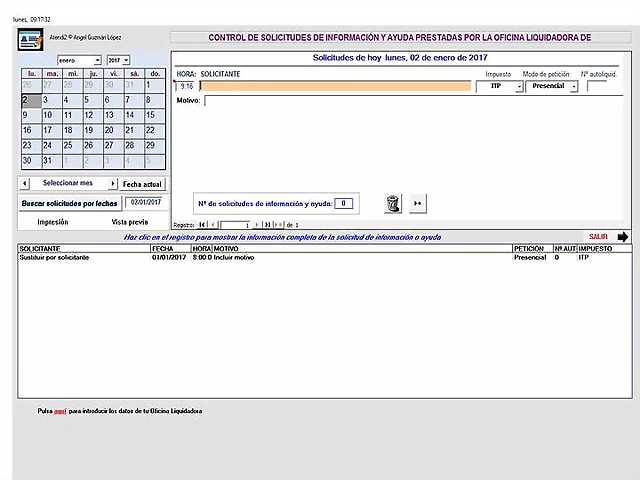Screen dimensions: 640x480
Task: Click PETICIÓN column header
Action: [x=533, y=249]
